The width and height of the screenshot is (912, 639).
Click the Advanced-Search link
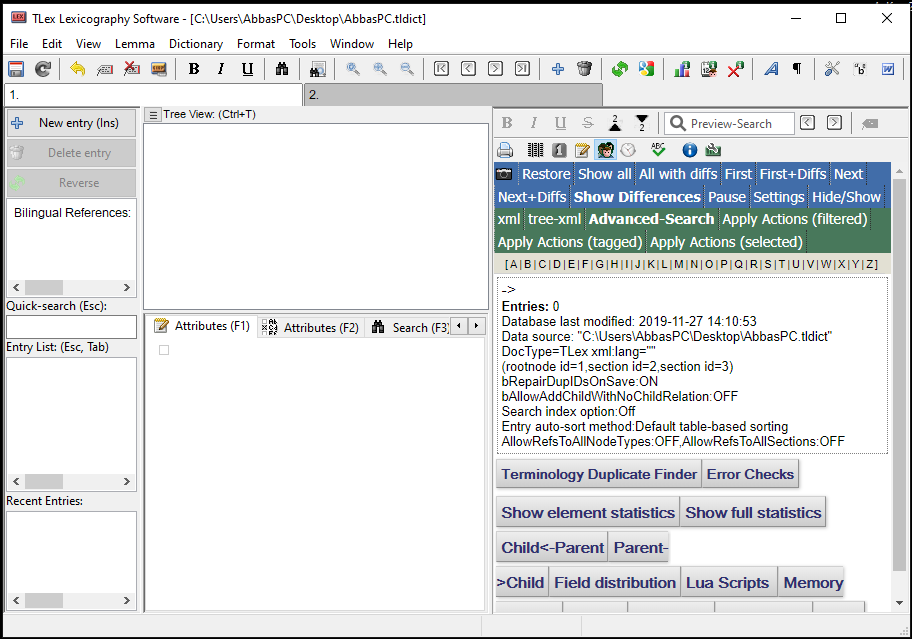click(651, 219)
